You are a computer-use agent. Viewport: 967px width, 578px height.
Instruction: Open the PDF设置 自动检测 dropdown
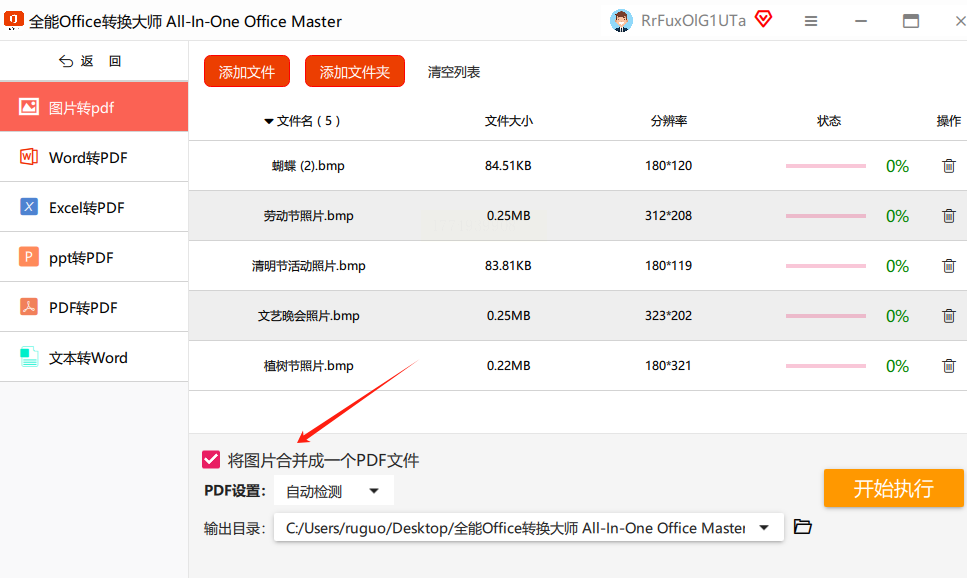tap(334, 491)
